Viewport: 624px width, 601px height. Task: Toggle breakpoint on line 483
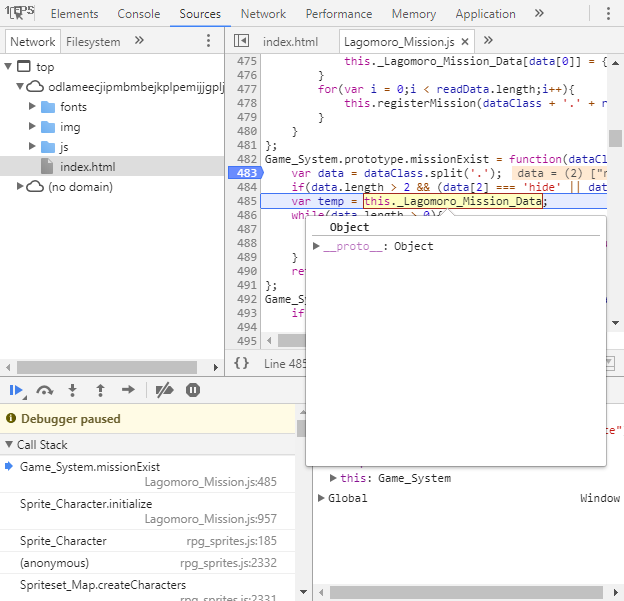click(x=245, y=173)
